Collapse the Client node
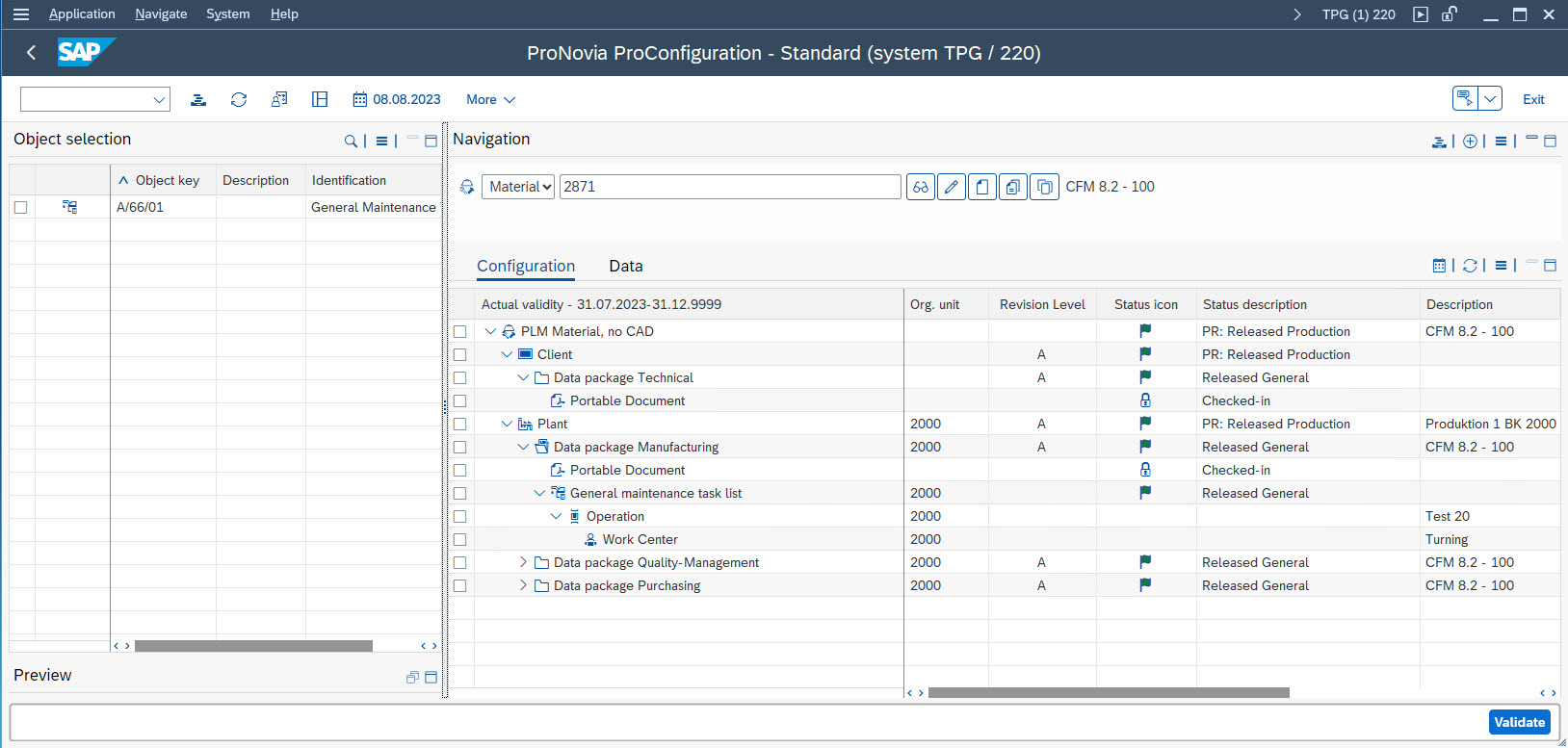Viewport: 1568px width, 748px height. 507,354
